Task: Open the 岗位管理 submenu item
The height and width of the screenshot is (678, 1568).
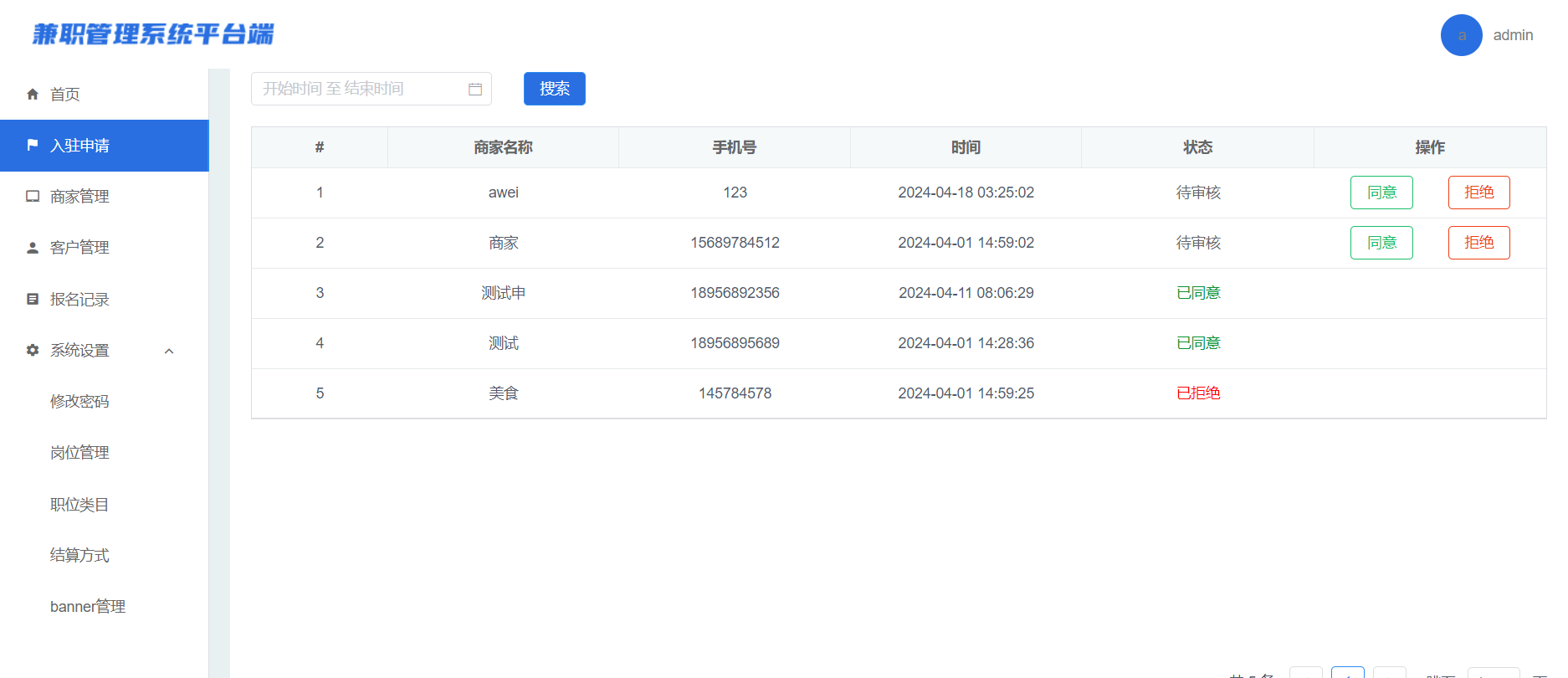Action: coord(79,453)
